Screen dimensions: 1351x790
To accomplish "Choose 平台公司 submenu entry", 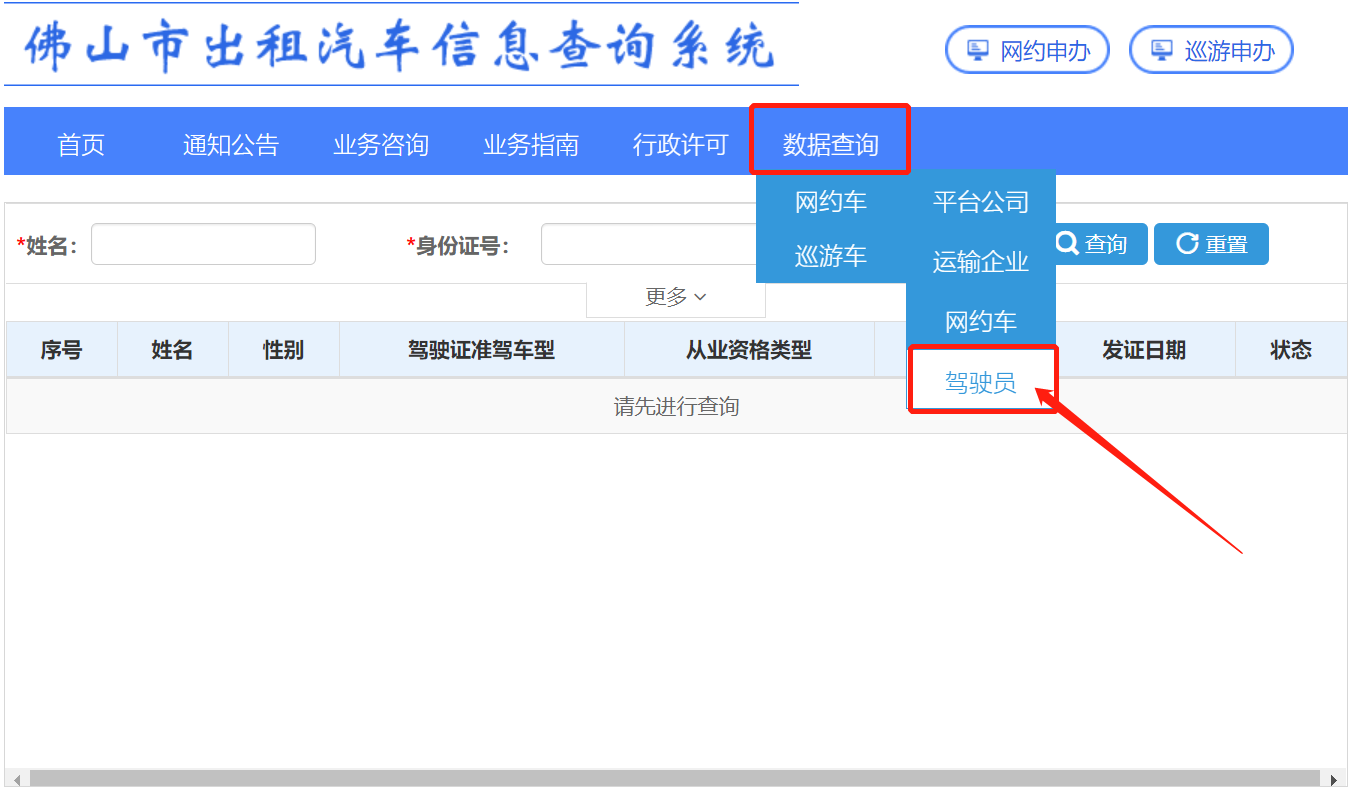I will [981, 202].
